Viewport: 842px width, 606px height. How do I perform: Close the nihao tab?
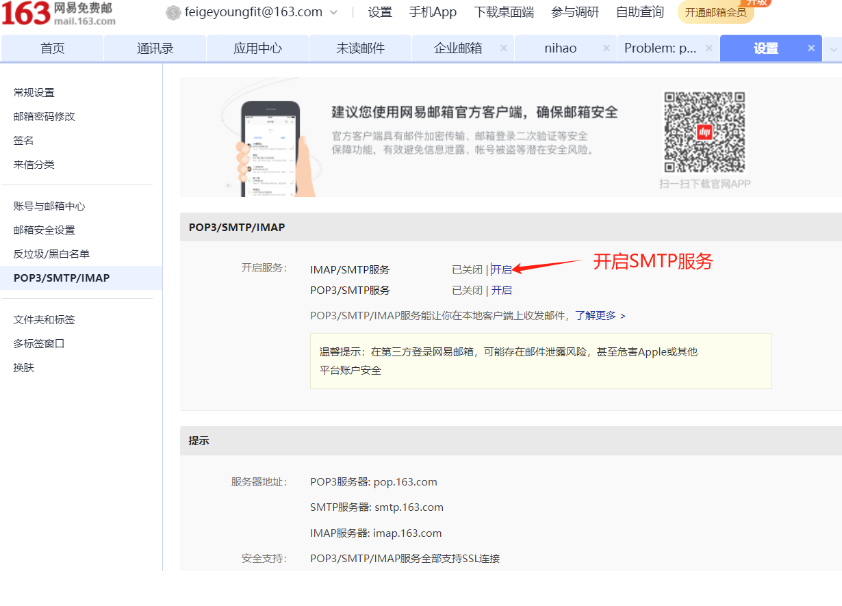coord(606,48)
